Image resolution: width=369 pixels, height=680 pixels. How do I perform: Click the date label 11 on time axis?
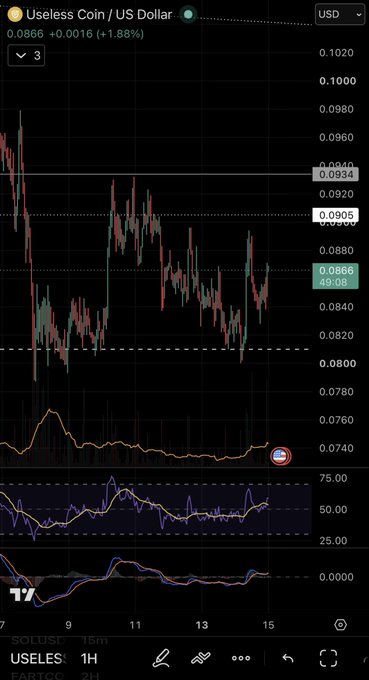point(136,625)
